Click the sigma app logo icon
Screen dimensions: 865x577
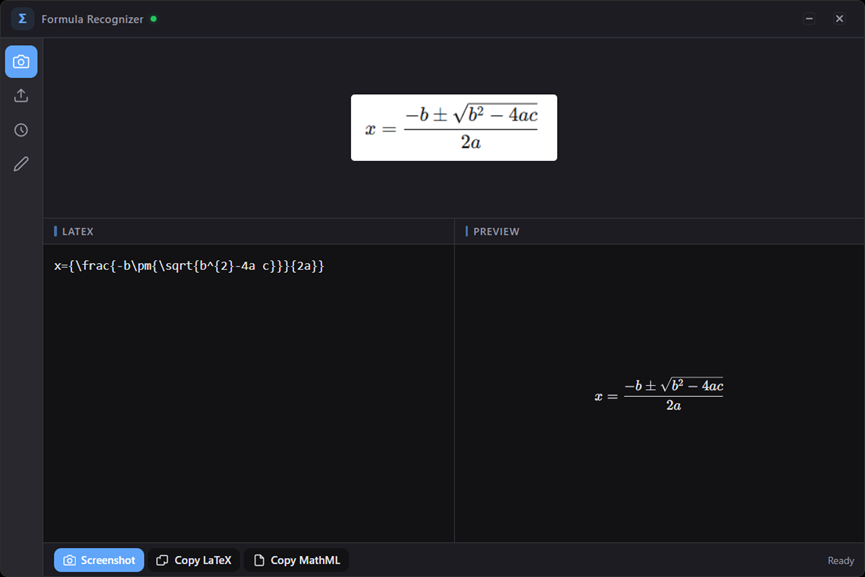point(22,19)
